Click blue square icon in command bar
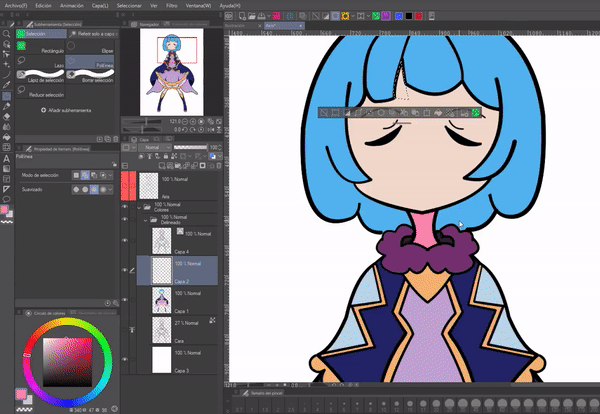Screen dimensions: 600x414 coord(399,16)
